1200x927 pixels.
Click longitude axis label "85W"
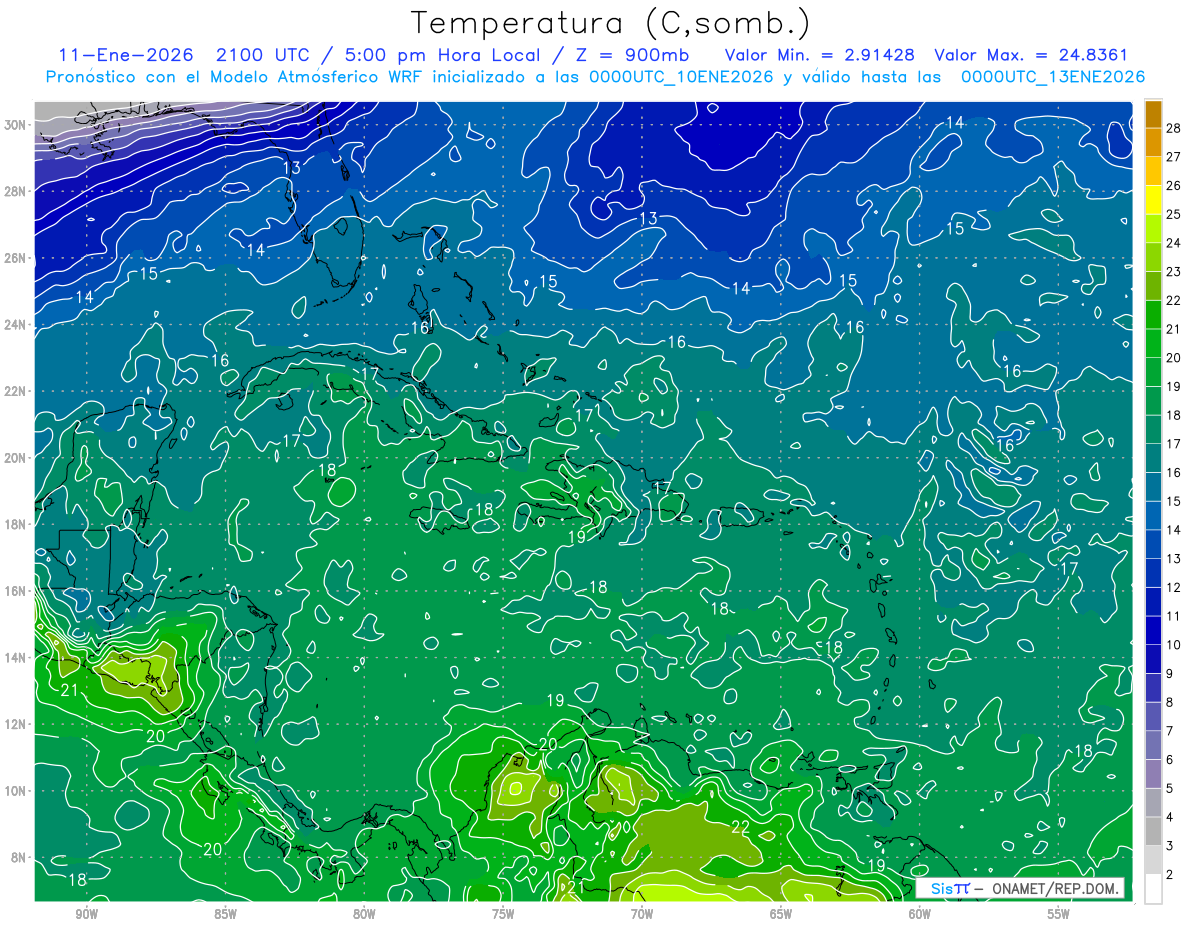[225, 914]
